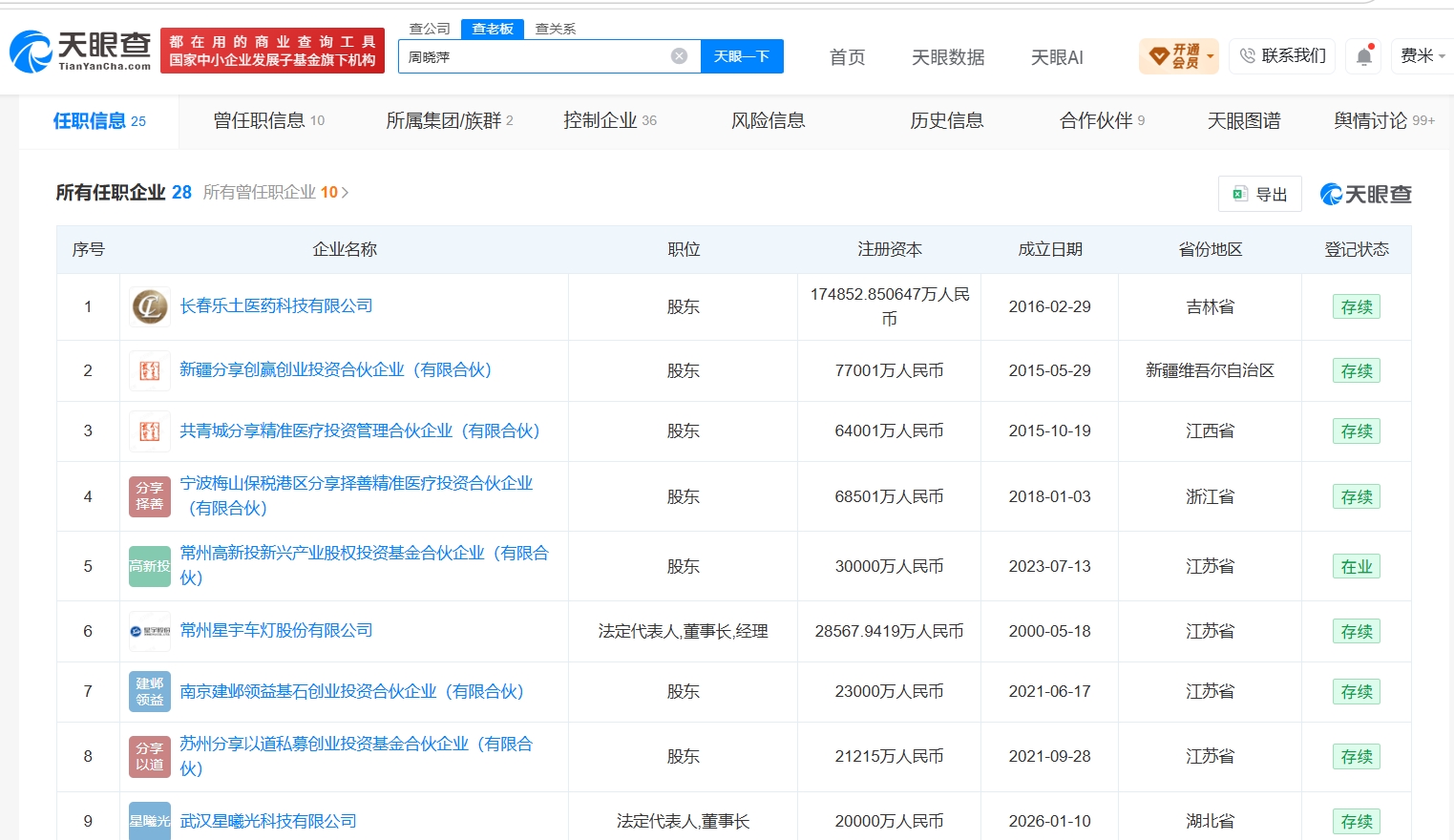Select the 查老板 search tab
This screenshot has width=1454, height=840.
tap(493, 29)
